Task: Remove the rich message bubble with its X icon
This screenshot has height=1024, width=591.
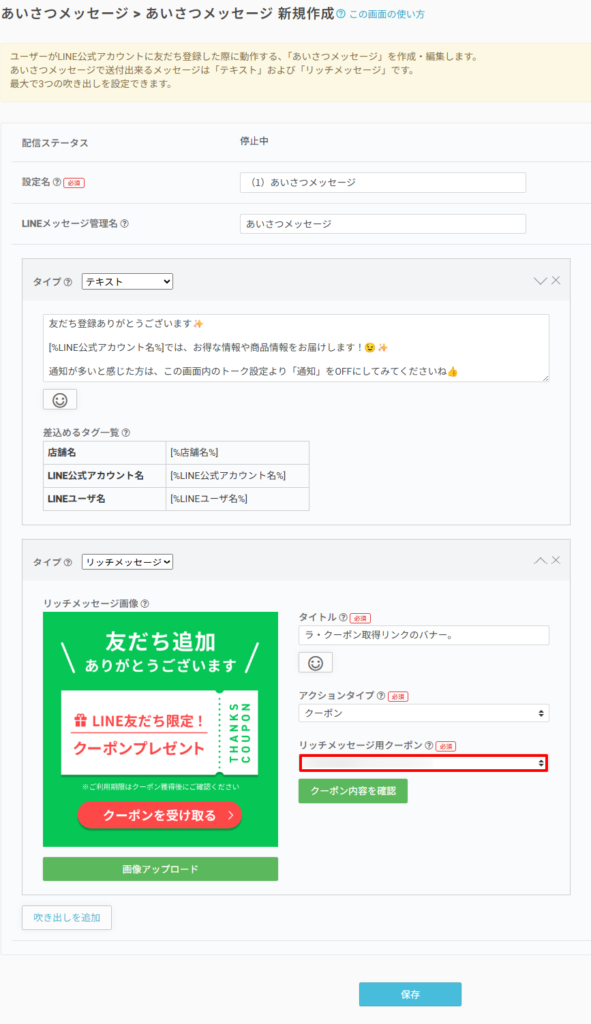Action: (556, 560)
